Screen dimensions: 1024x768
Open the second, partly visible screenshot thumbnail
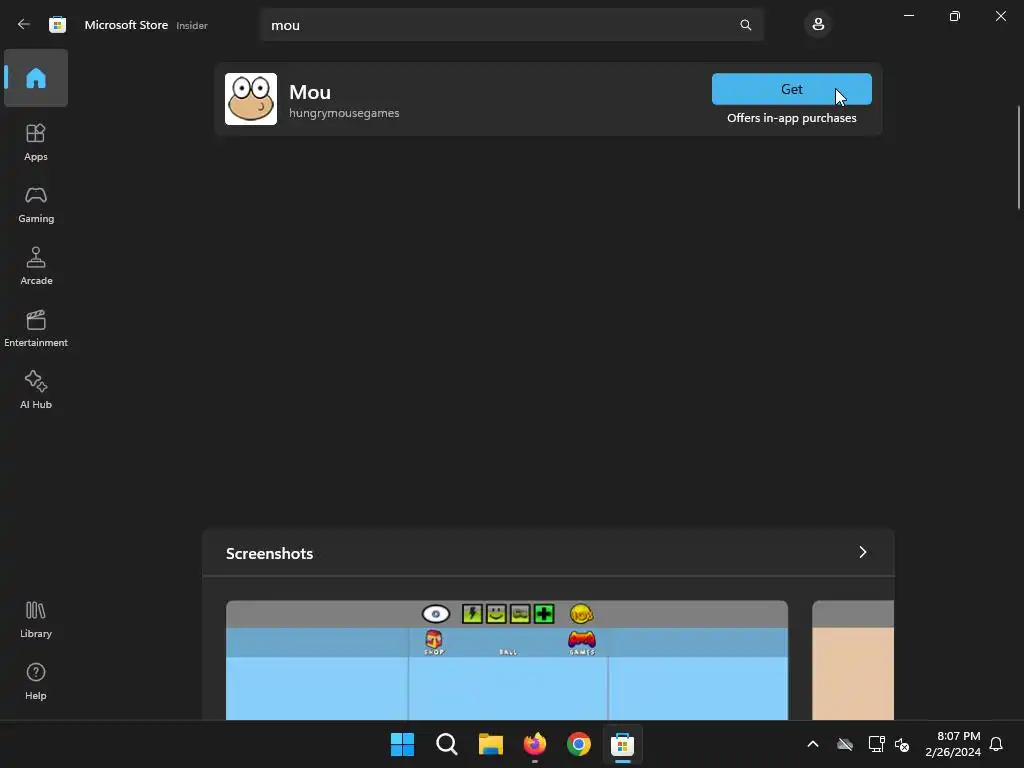click(x=853, y=660)
